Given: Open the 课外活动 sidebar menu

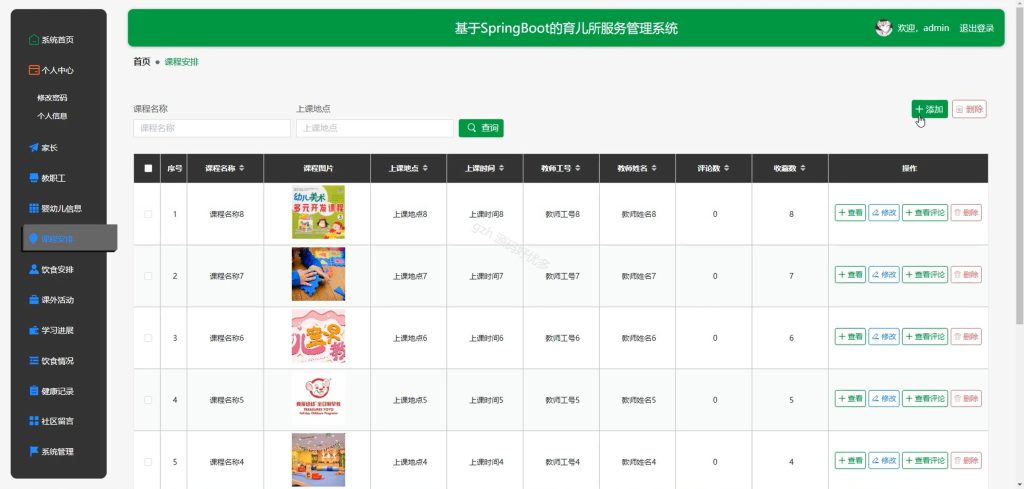Looking at the screenshot, I should coord(58,300).
